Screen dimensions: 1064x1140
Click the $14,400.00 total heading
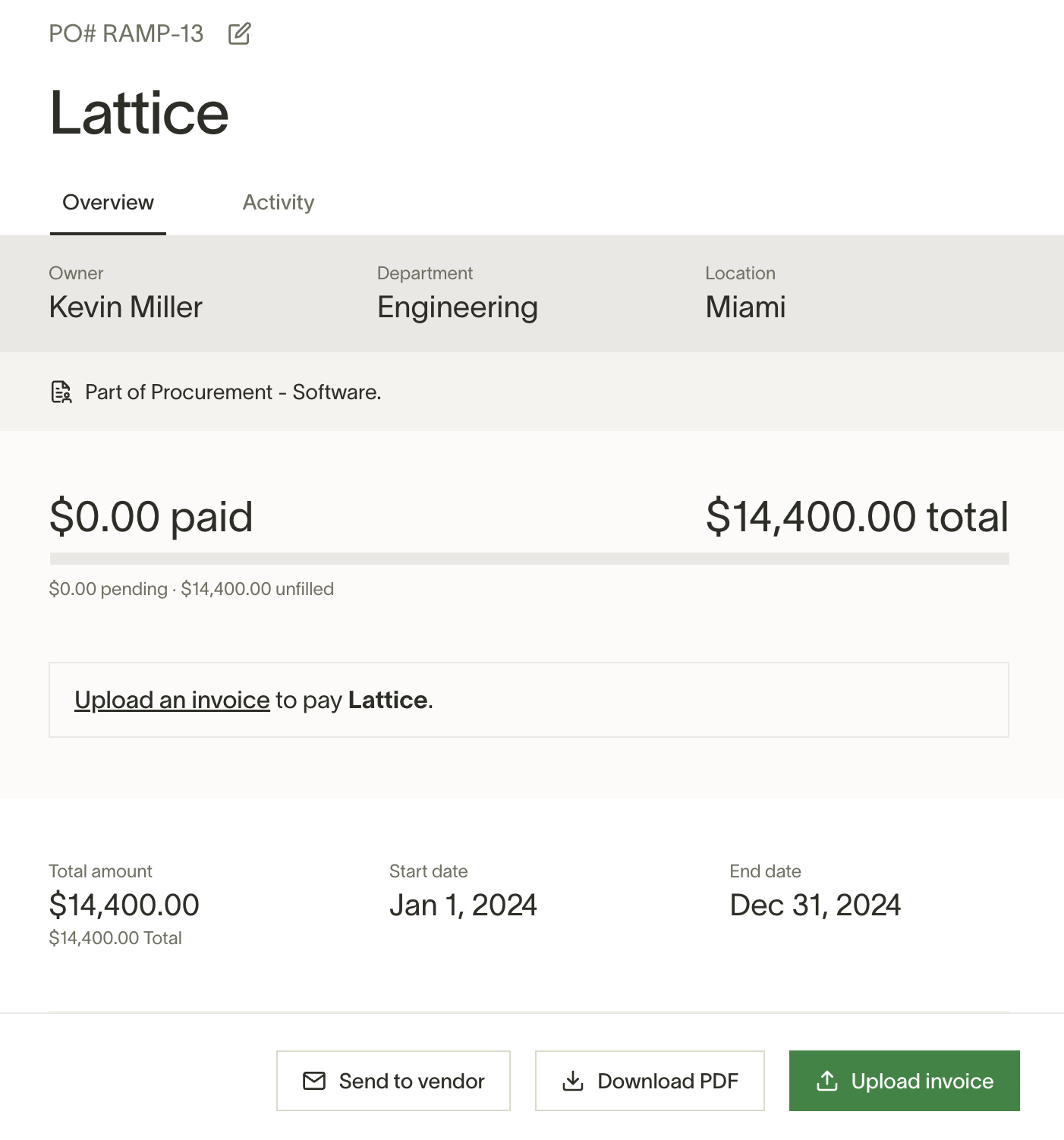tap(857, 517)
